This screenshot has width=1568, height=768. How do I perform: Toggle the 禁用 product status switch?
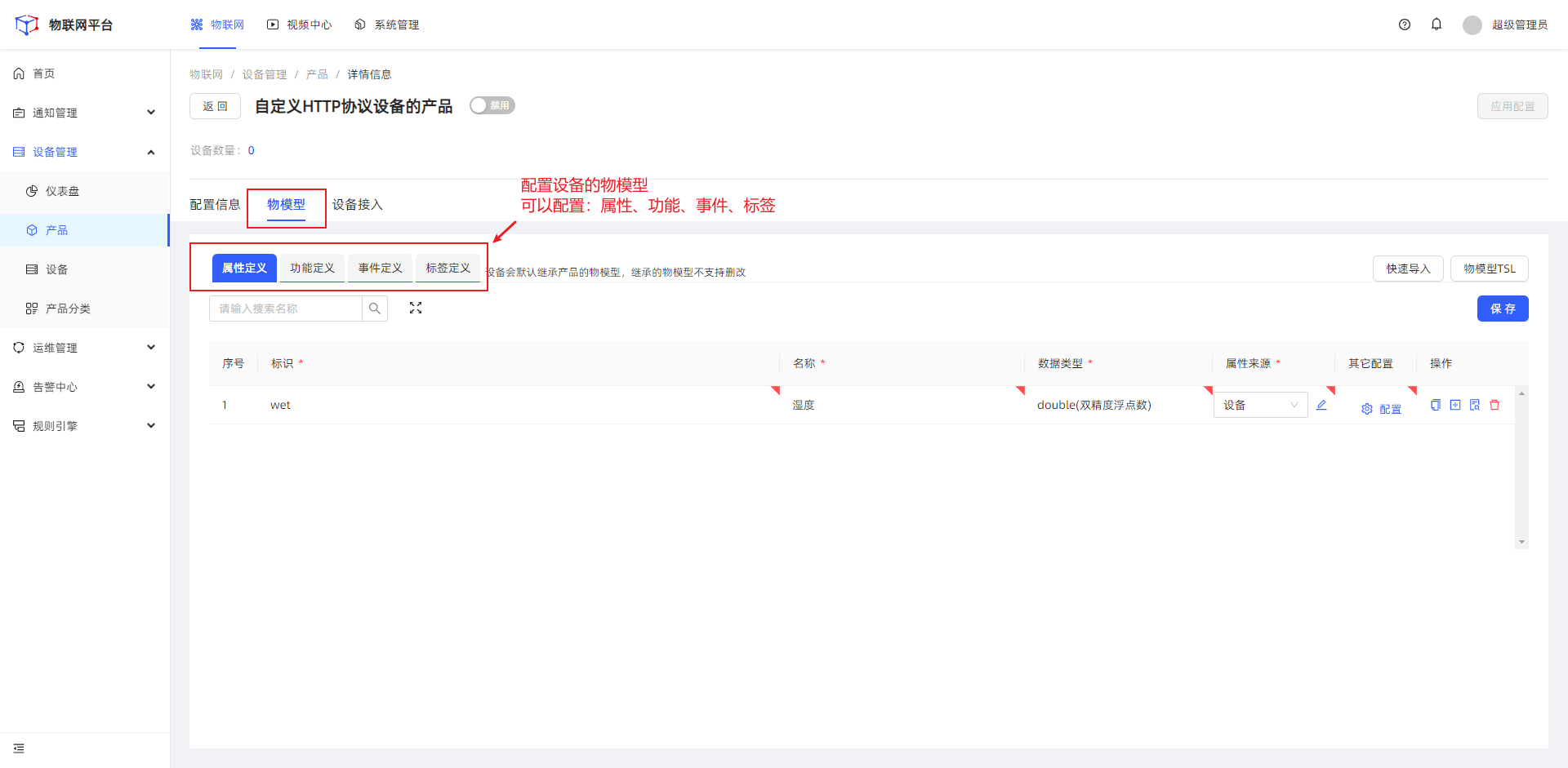coord(492,105)
